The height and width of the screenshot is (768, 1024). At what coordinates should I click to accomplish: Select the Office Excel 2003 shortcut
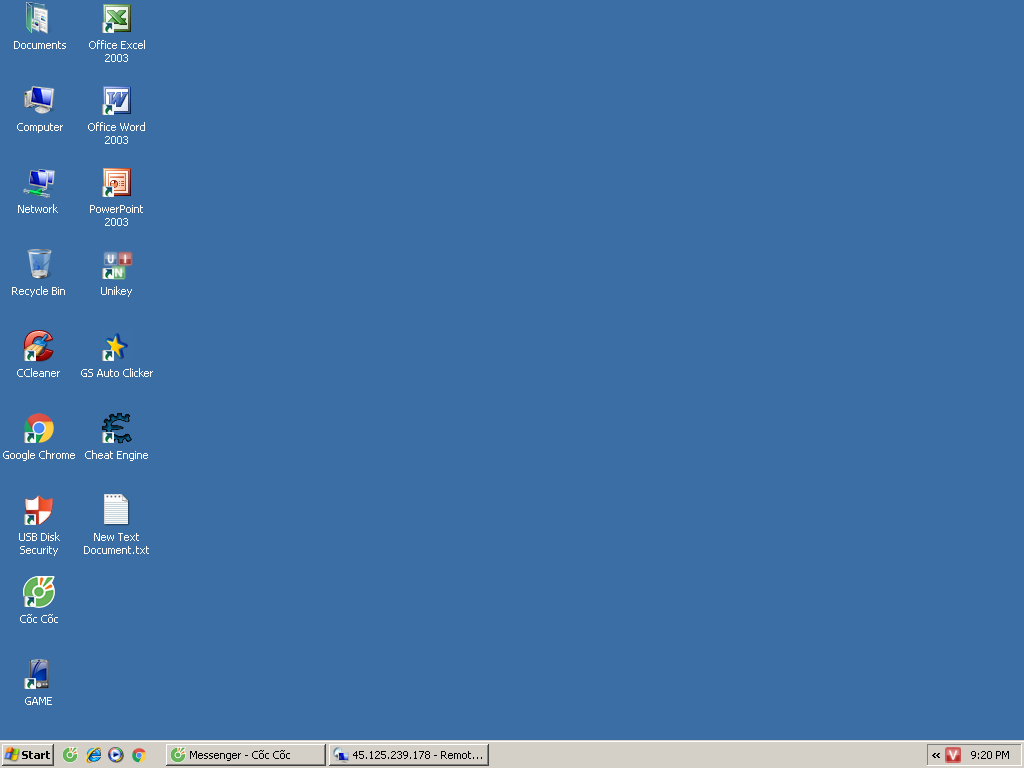116,33
